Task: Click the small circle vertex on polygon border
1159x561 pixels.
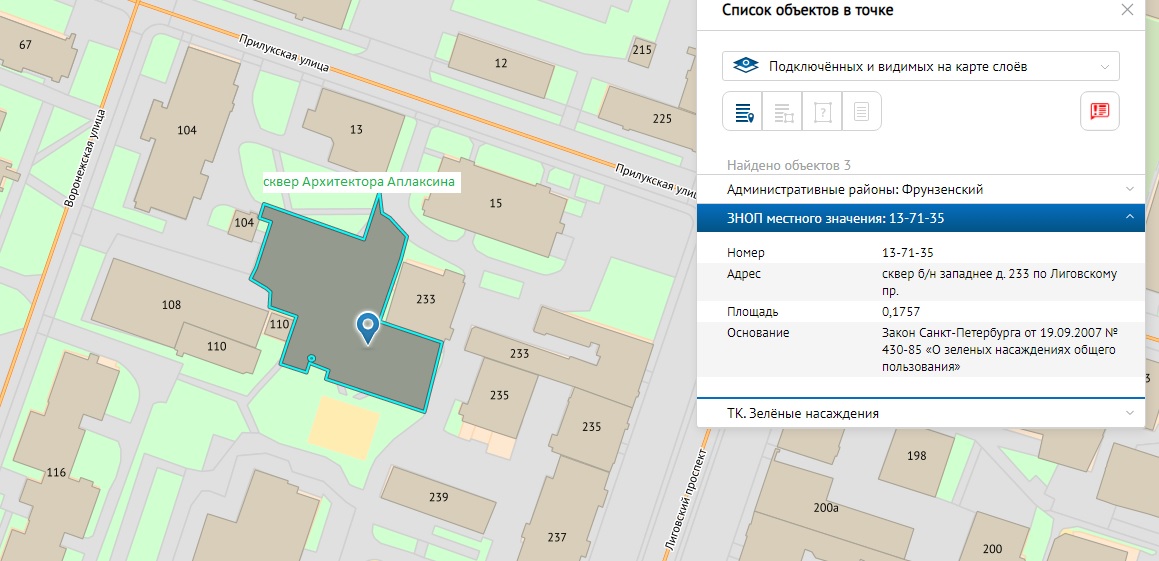Action: (312, 358)
